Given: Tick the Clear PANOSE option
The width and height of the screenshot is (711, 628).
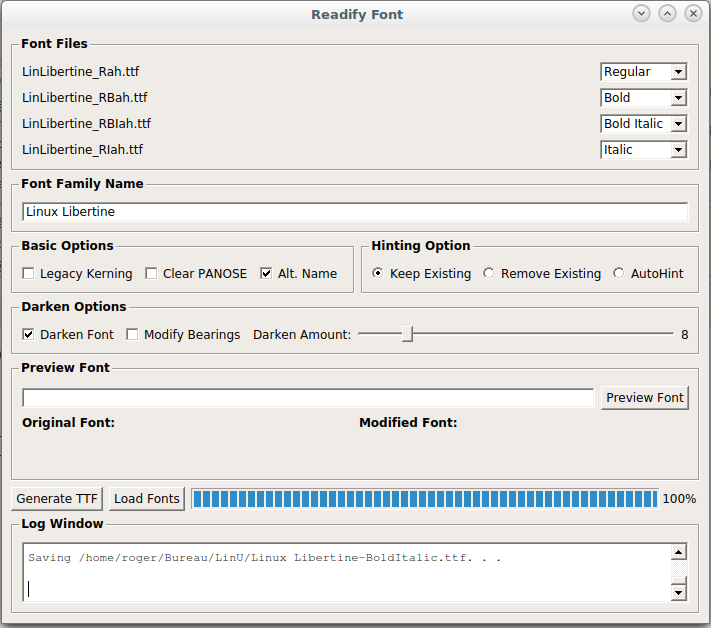Looking at the screenshot, I should 152,274.
